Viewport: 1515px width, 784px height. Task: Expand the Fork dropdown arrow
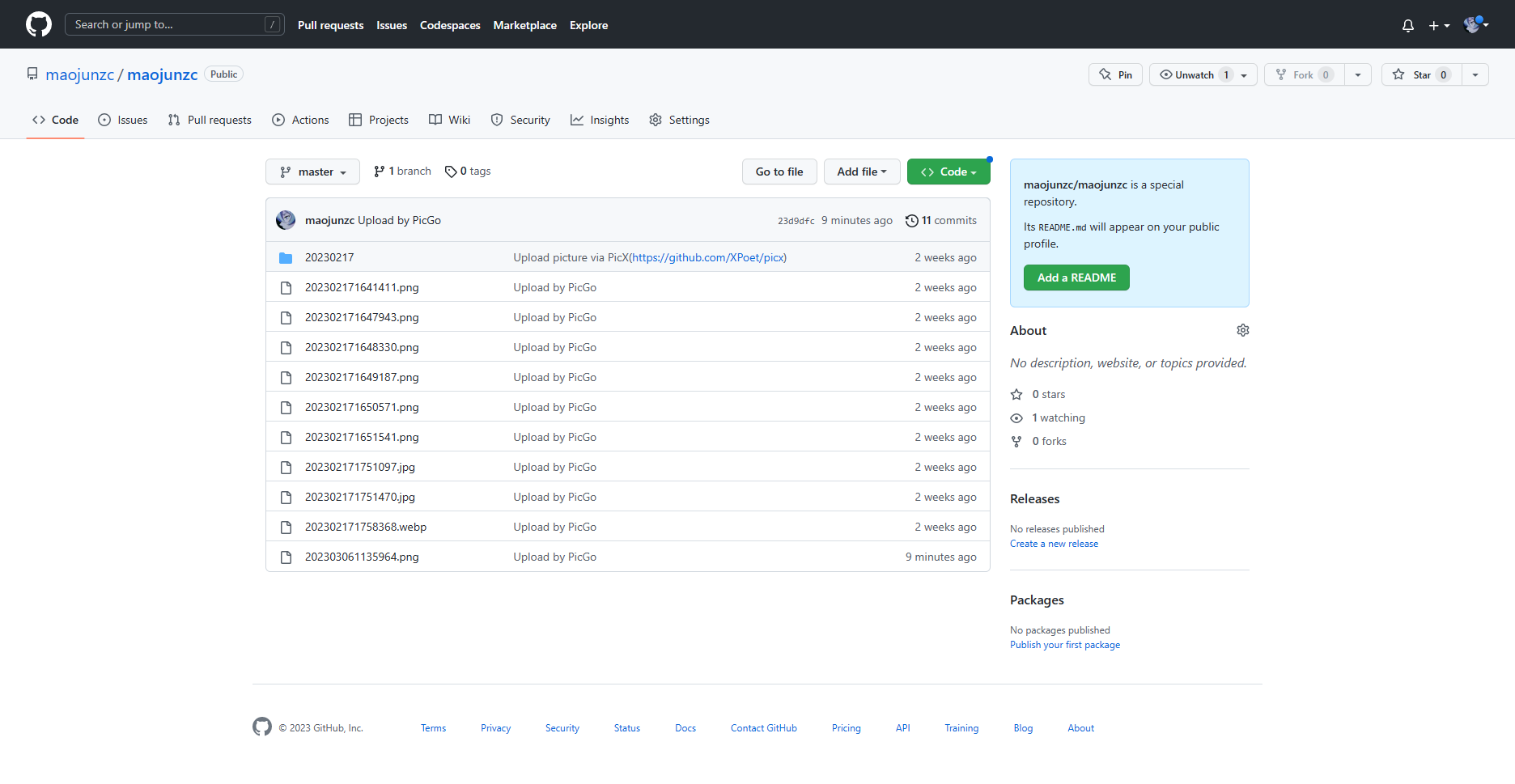[x=1358, y=74]
